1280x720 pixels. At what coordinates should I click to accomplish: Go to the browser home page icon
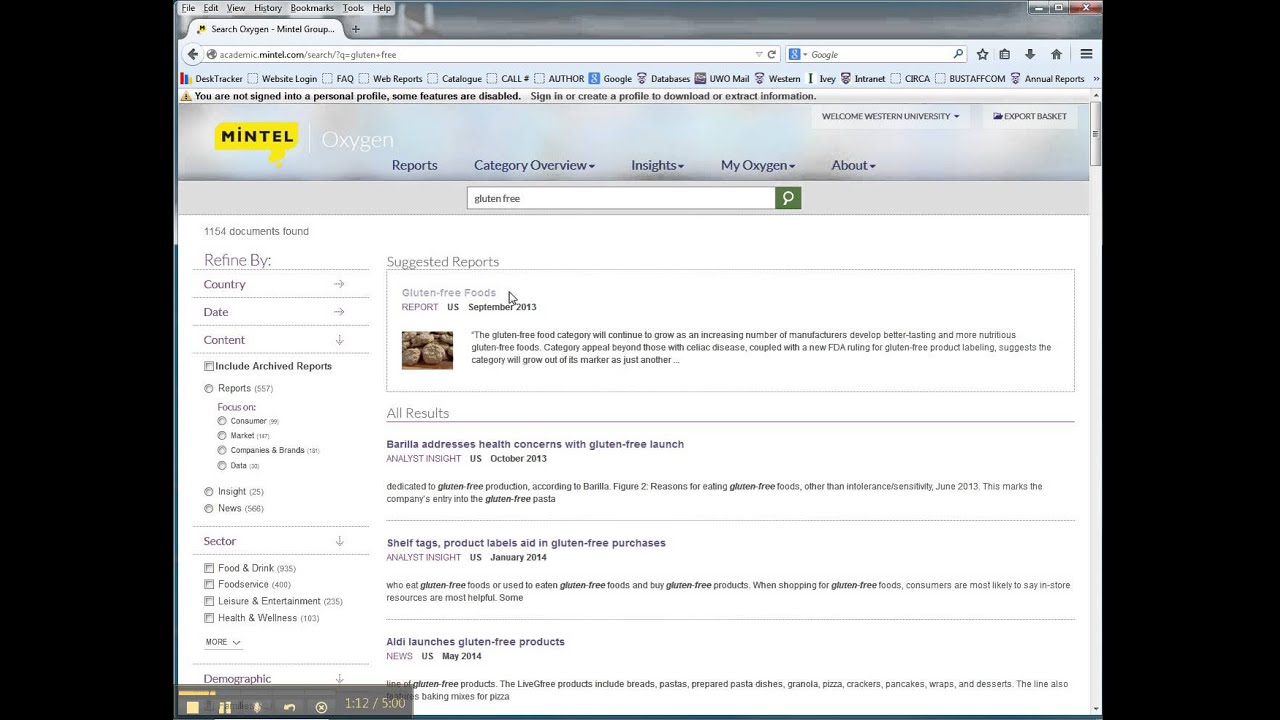click(1056, 54)
